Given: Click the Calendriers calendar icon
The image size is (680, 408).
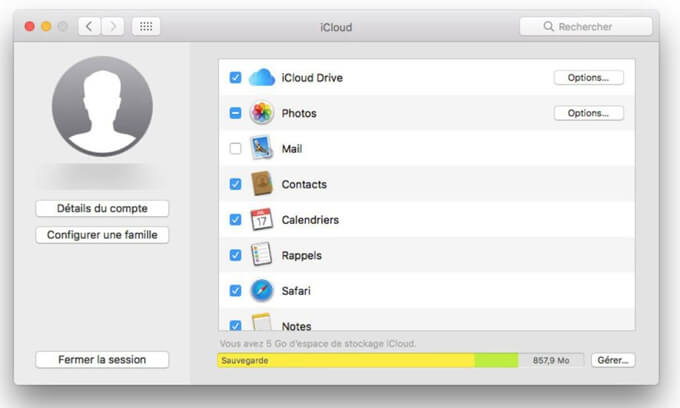Looking at the screenshot, I should tap(262, 219).
